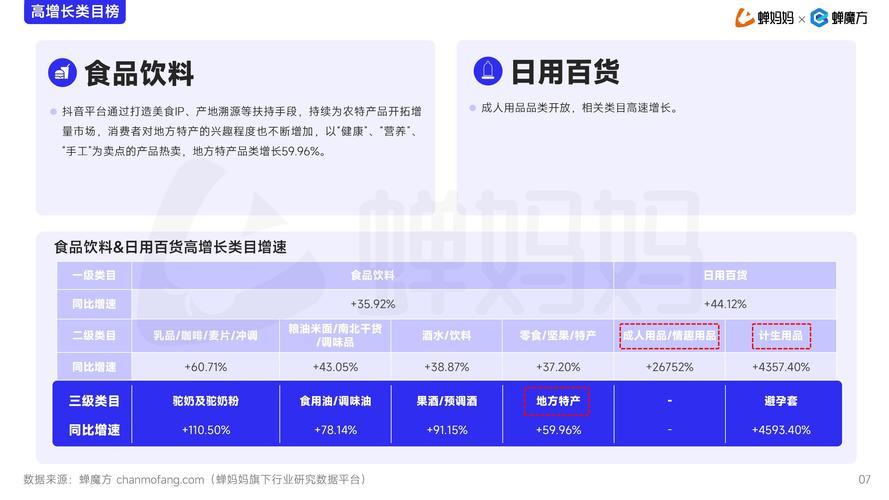Click the 计生用品 cell
Viewport: 889px width, 500px height.
click(x=781, y=336)
